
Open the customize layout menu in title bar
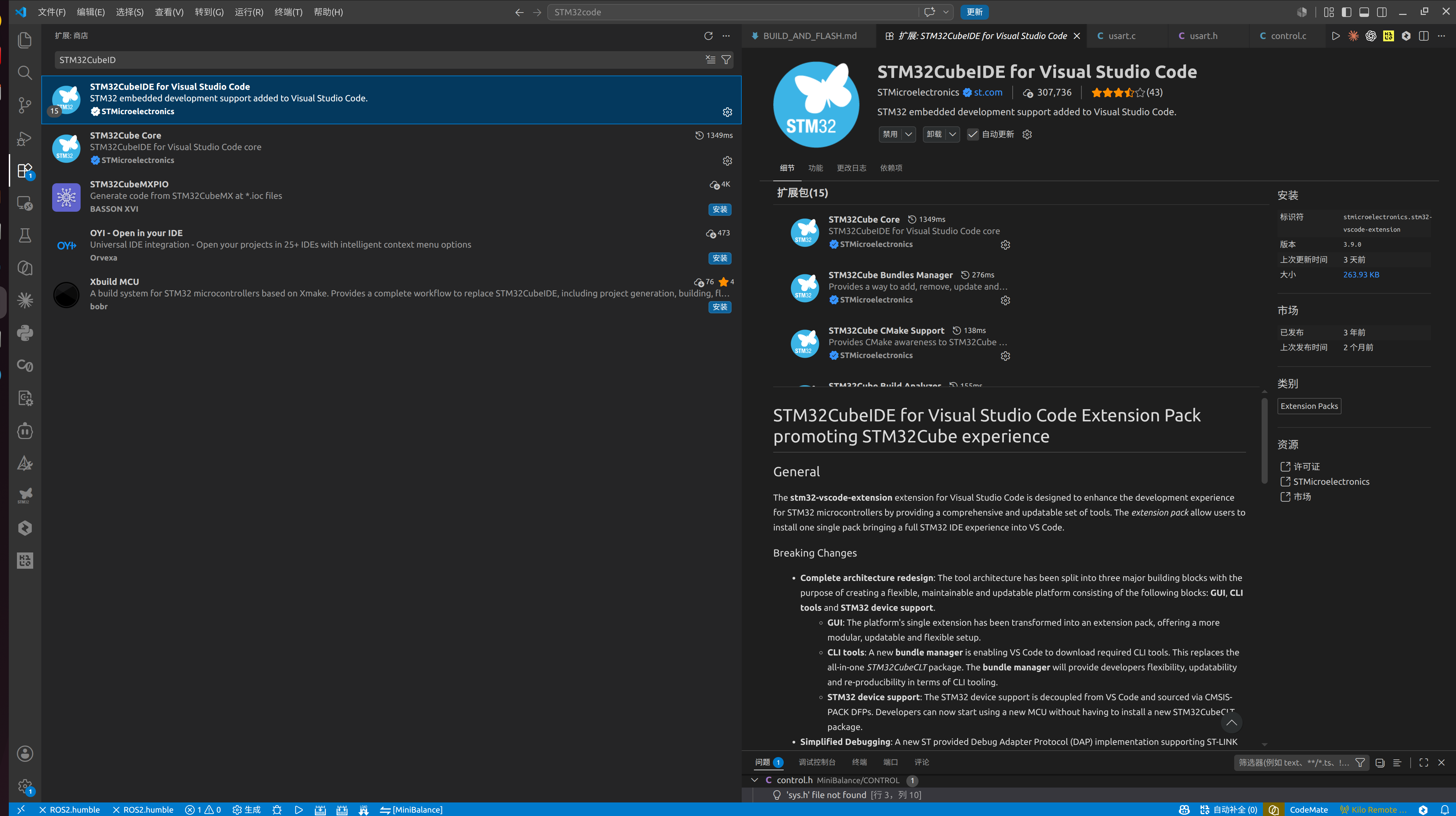[1329, 12]
